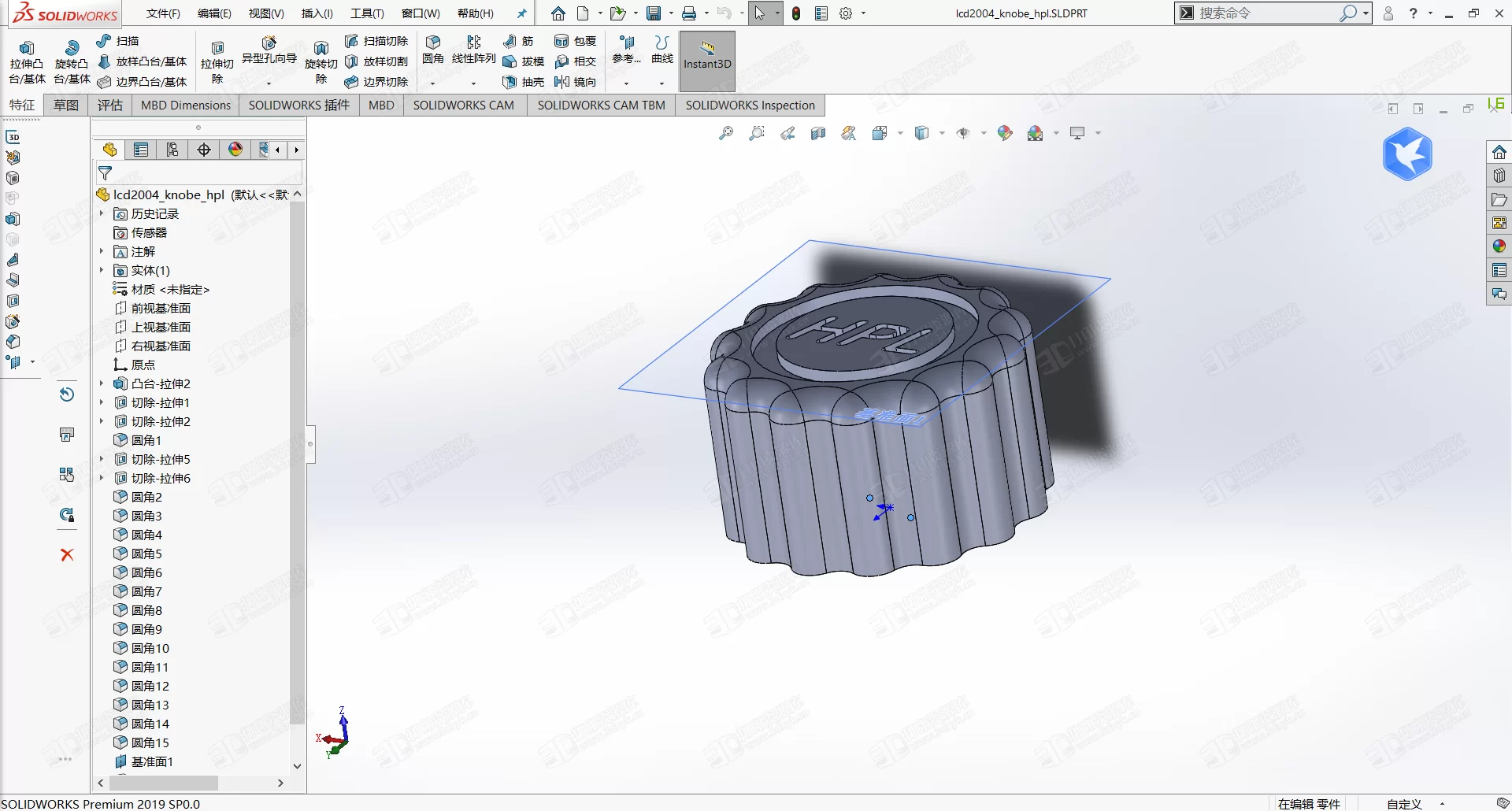1512x811 pixels.
Task: Click the 自定义 units status entry
Action: pyautogui.click(x=1404, y=804)
